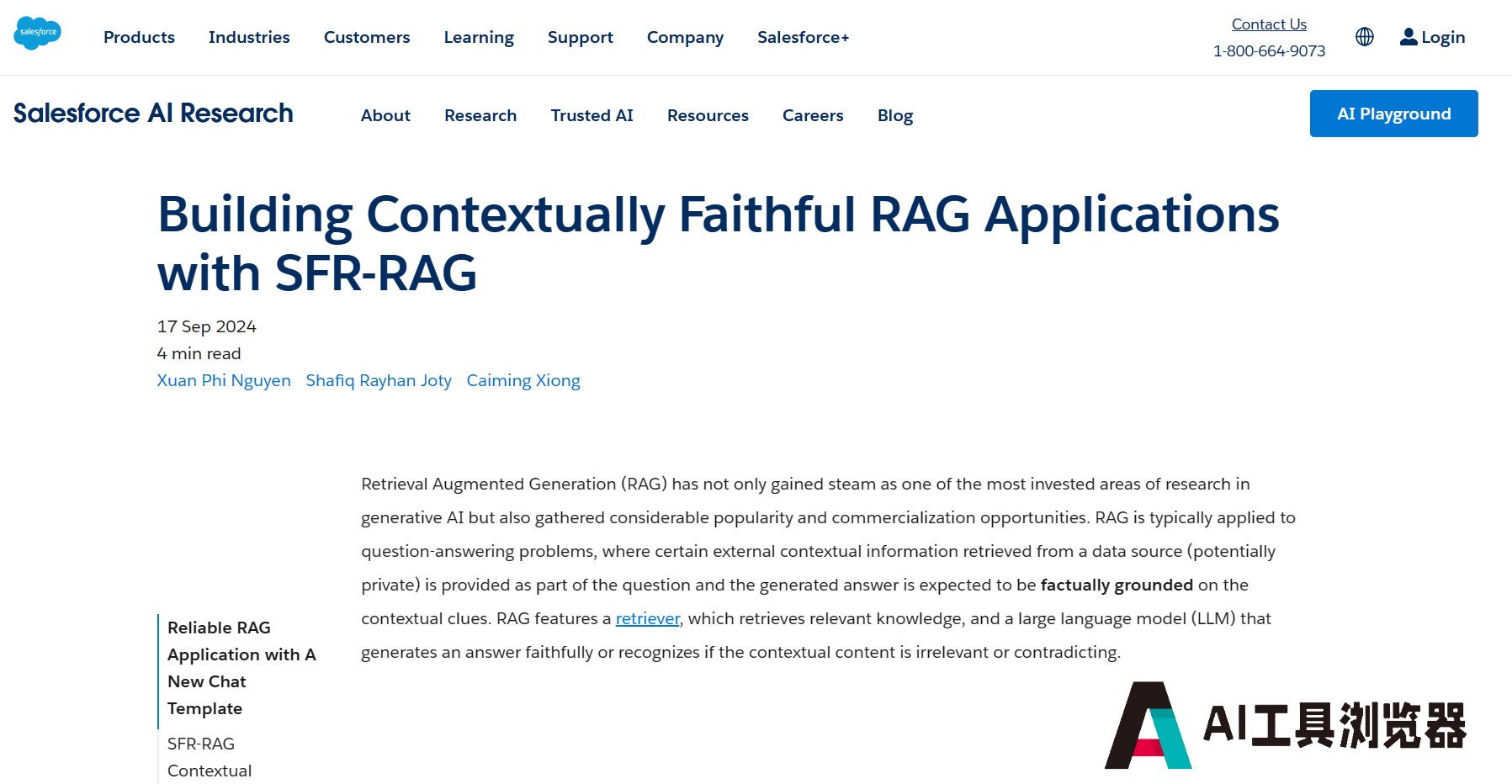The image size is (1512, 784).
Task: Open the Company menu
Action: [x=685, y=37]
